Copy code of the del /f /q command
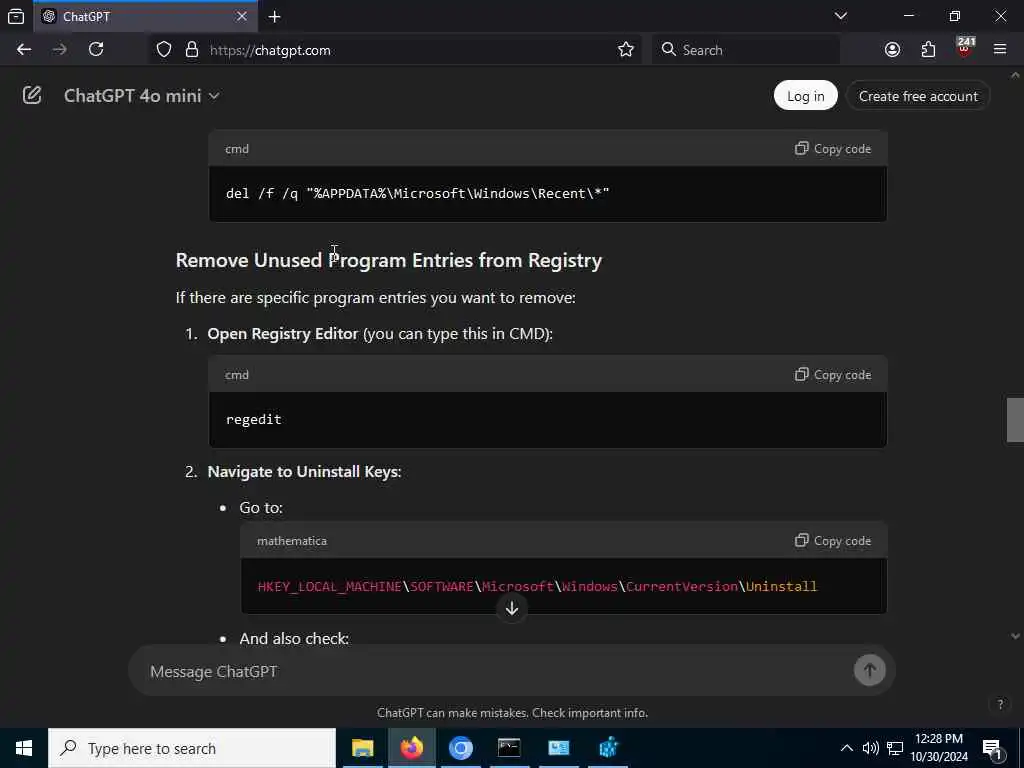 coord(833,149)
